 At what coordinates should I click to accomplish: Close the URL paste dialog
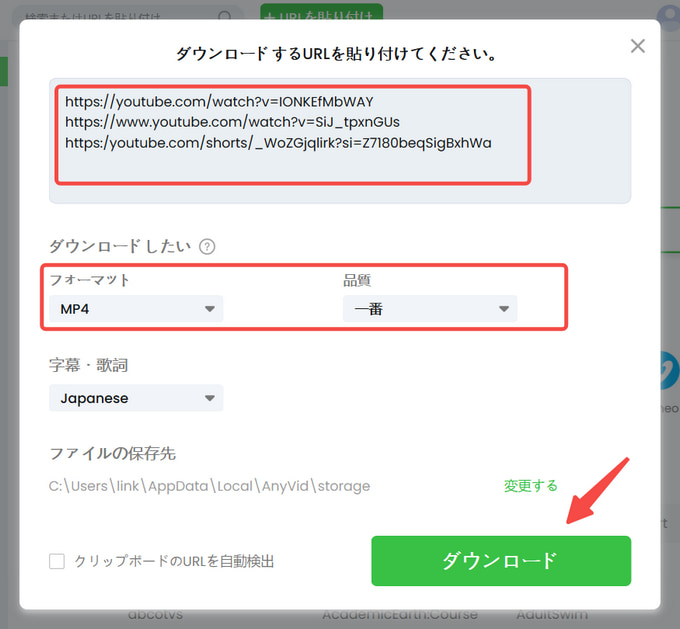[638, 46]
